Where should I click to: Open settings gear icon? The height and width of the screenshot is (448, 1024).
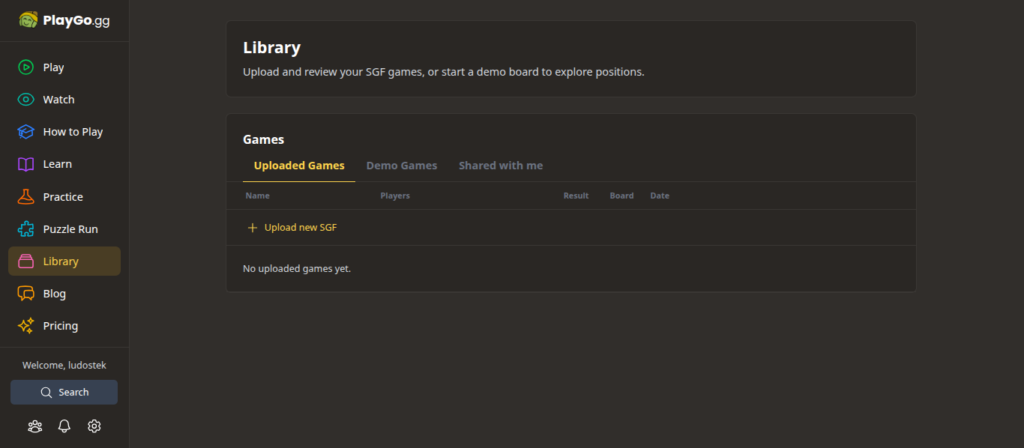point(94,426)
